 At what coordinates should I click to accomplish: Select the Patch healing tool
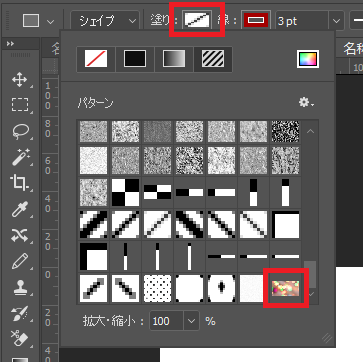(x=19, y=236)
